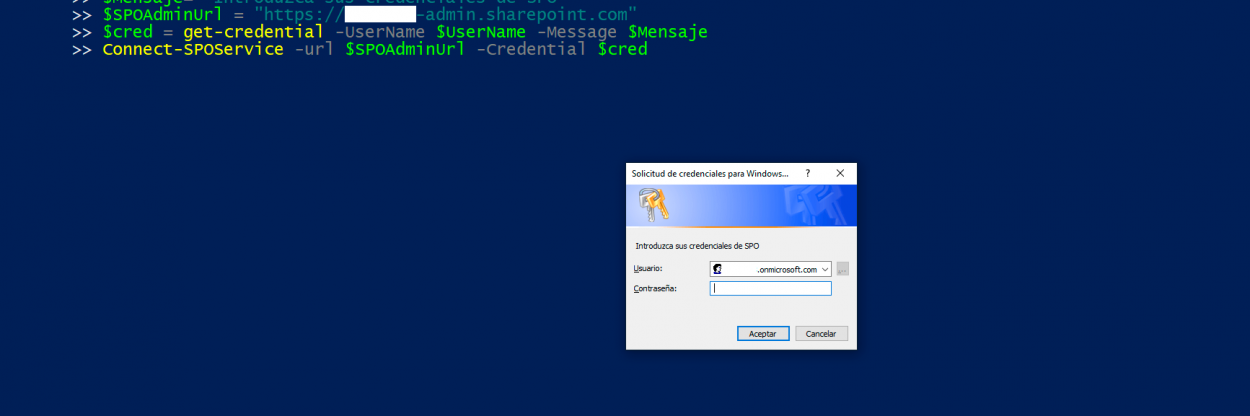
Task: Click the user avatar icon in Usuario field
Action: click(x=717, y=269)
